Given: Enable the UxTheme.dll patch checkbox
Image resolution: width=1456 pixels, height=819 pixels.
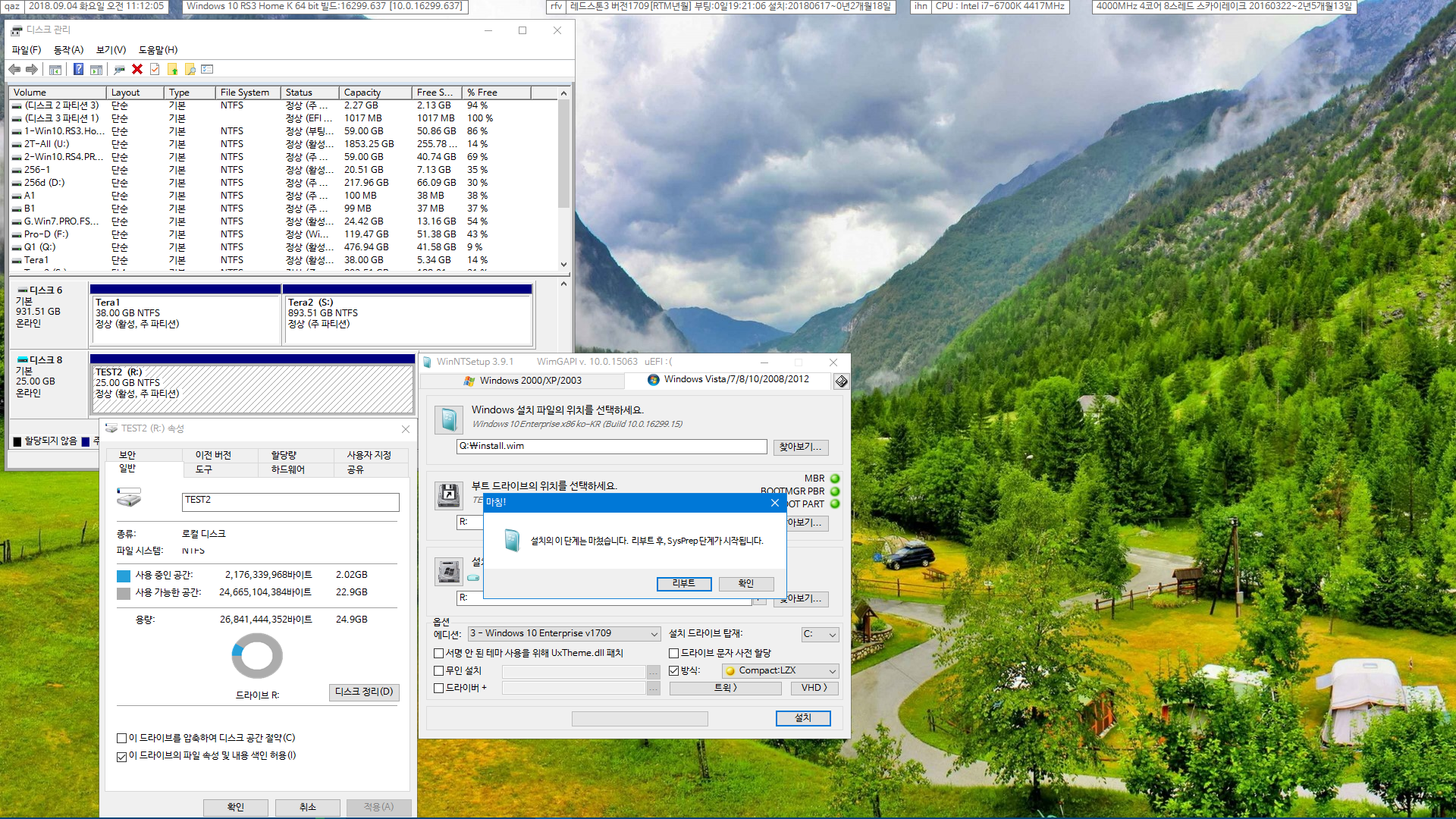Looking at the screenshot, I should click(x=438, y=653).
